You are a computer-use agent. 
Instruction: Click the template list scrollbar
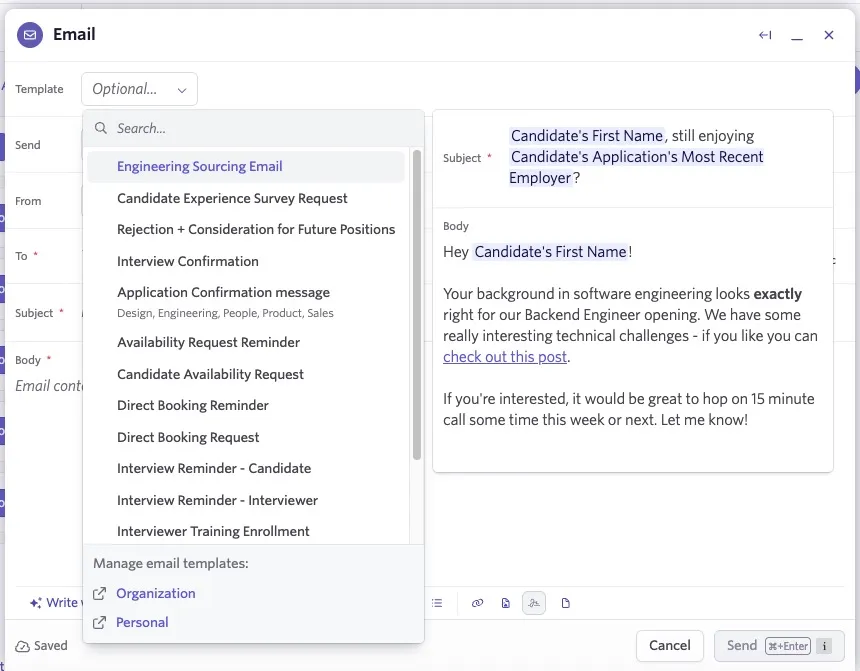click(417, 305)
